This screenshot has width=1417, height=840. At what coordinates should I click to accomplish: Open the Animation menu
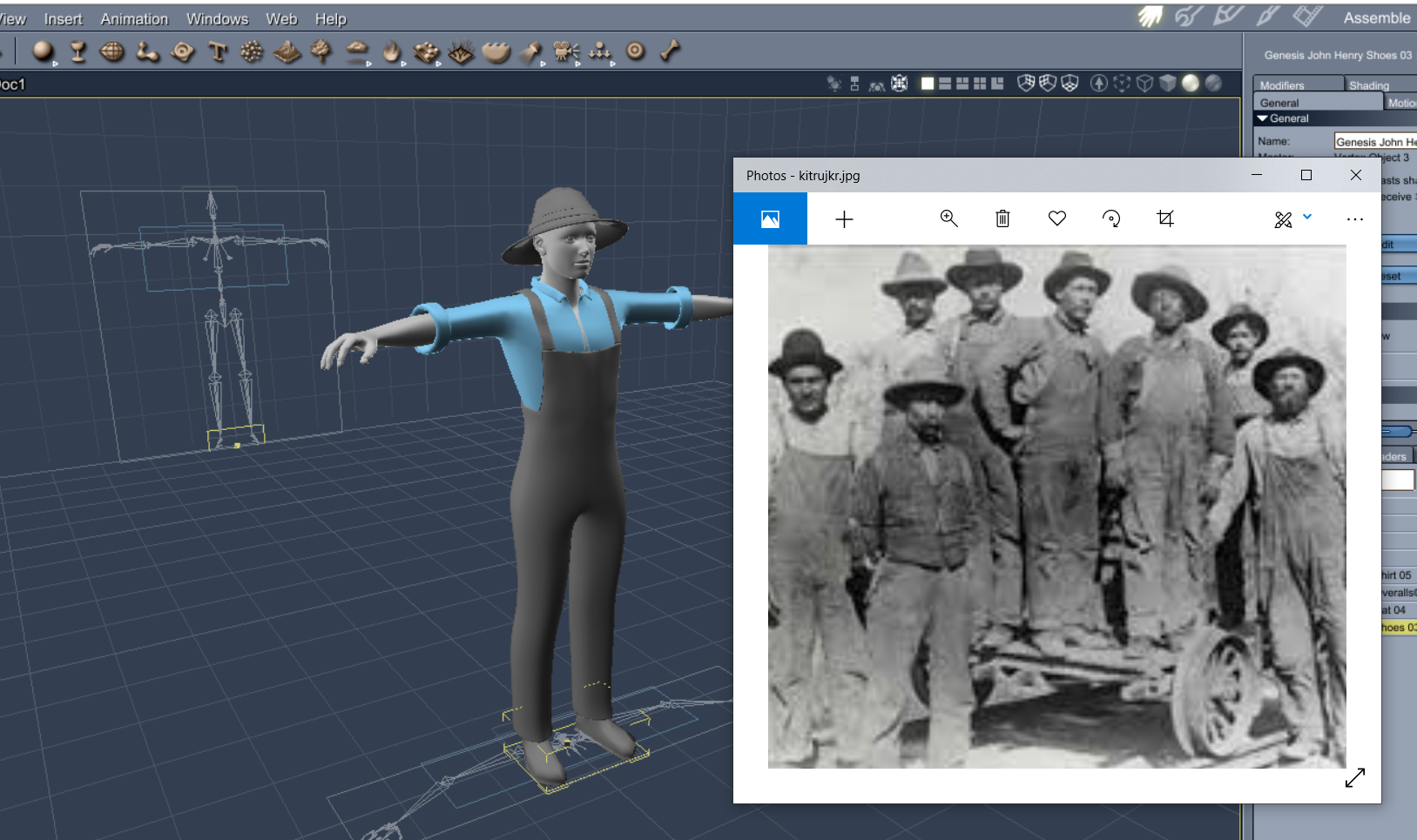(x=134, y=18)
